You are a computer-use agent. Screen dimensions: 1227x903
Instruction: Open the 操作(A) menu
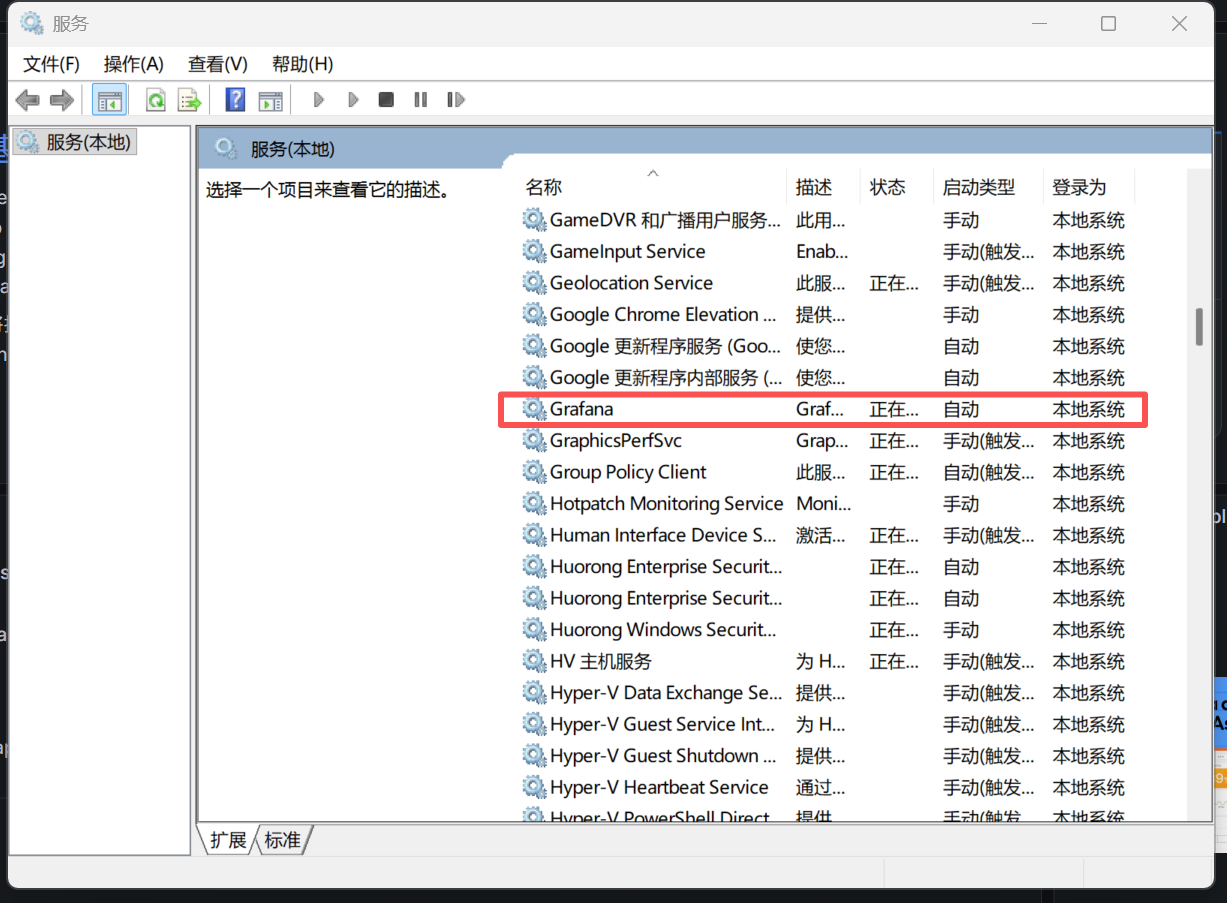pyautogui.click(x=133, y=64)
